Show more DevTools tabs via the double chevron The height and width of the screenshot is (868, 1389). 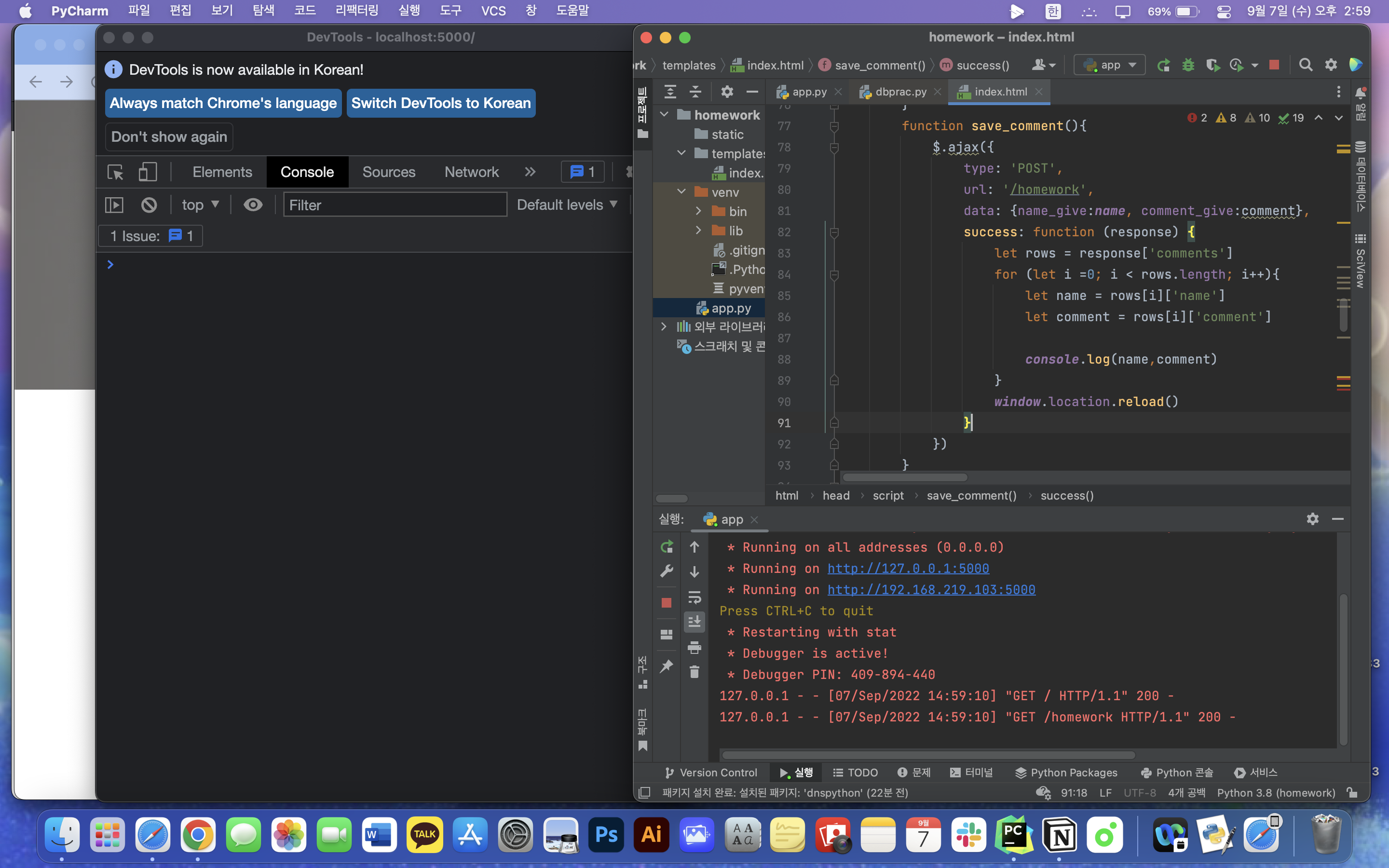click(530, 172)
